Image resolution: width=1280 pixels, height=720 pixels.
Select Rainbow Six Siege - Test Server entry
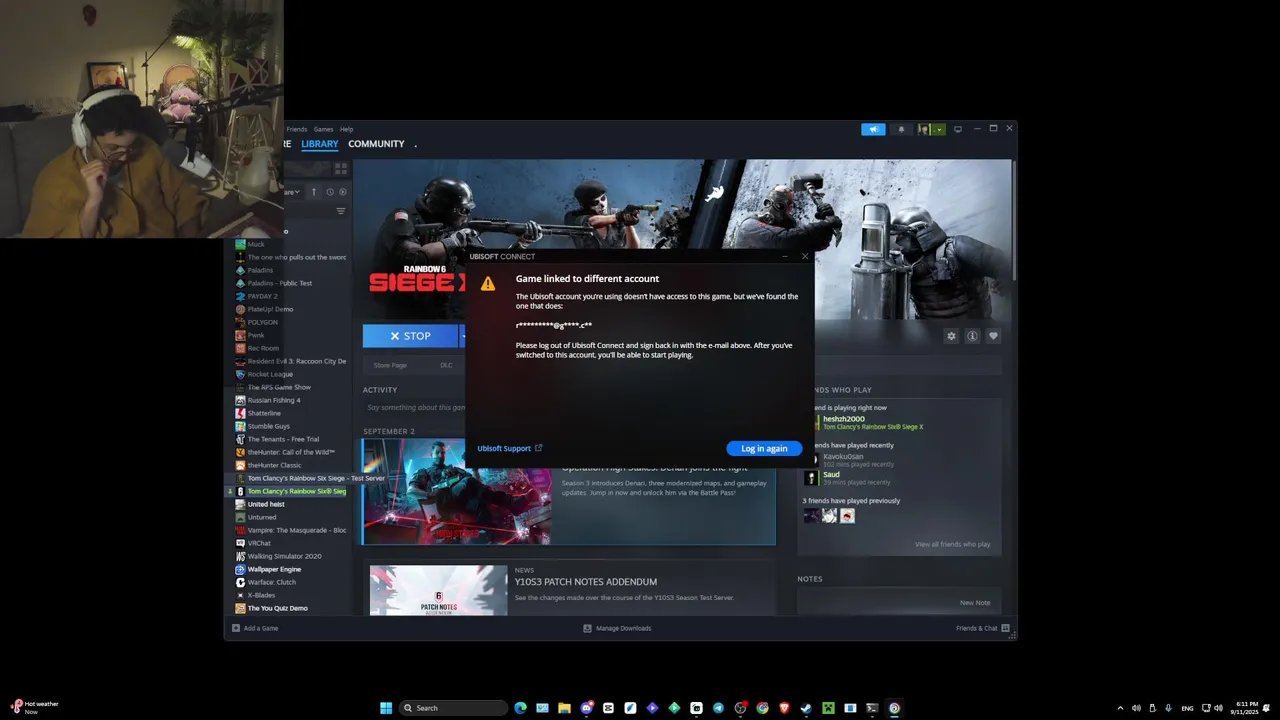pos(316,478)
